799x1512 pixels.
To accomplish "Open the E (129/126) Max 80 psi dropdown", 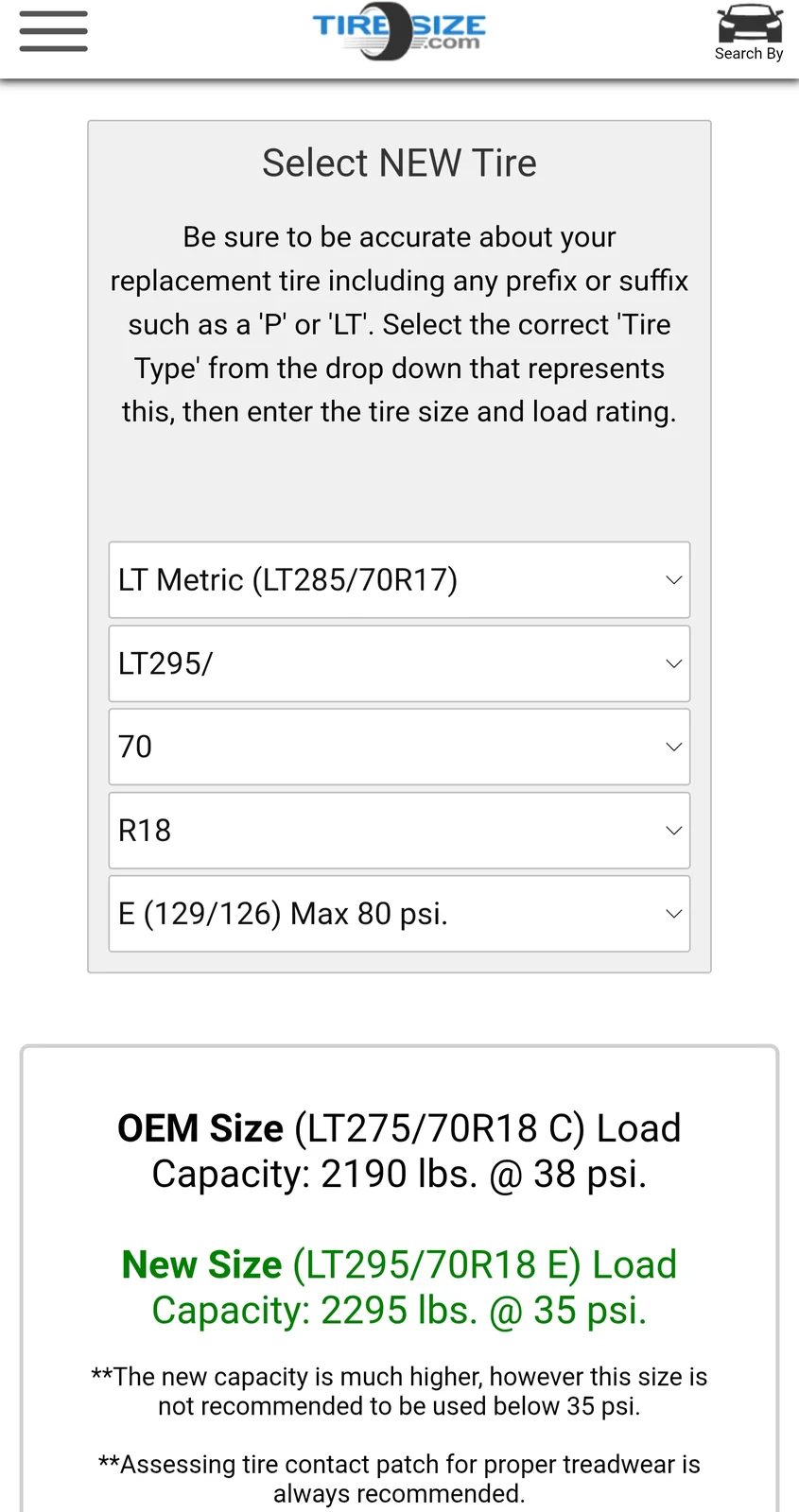I will point(378,914).
